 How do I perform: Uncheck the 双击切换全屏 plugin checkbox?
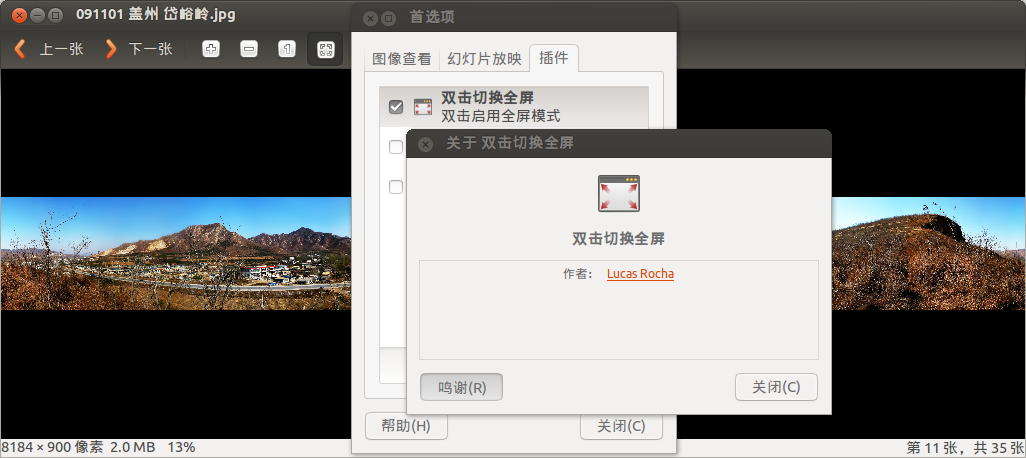(396, 107)
